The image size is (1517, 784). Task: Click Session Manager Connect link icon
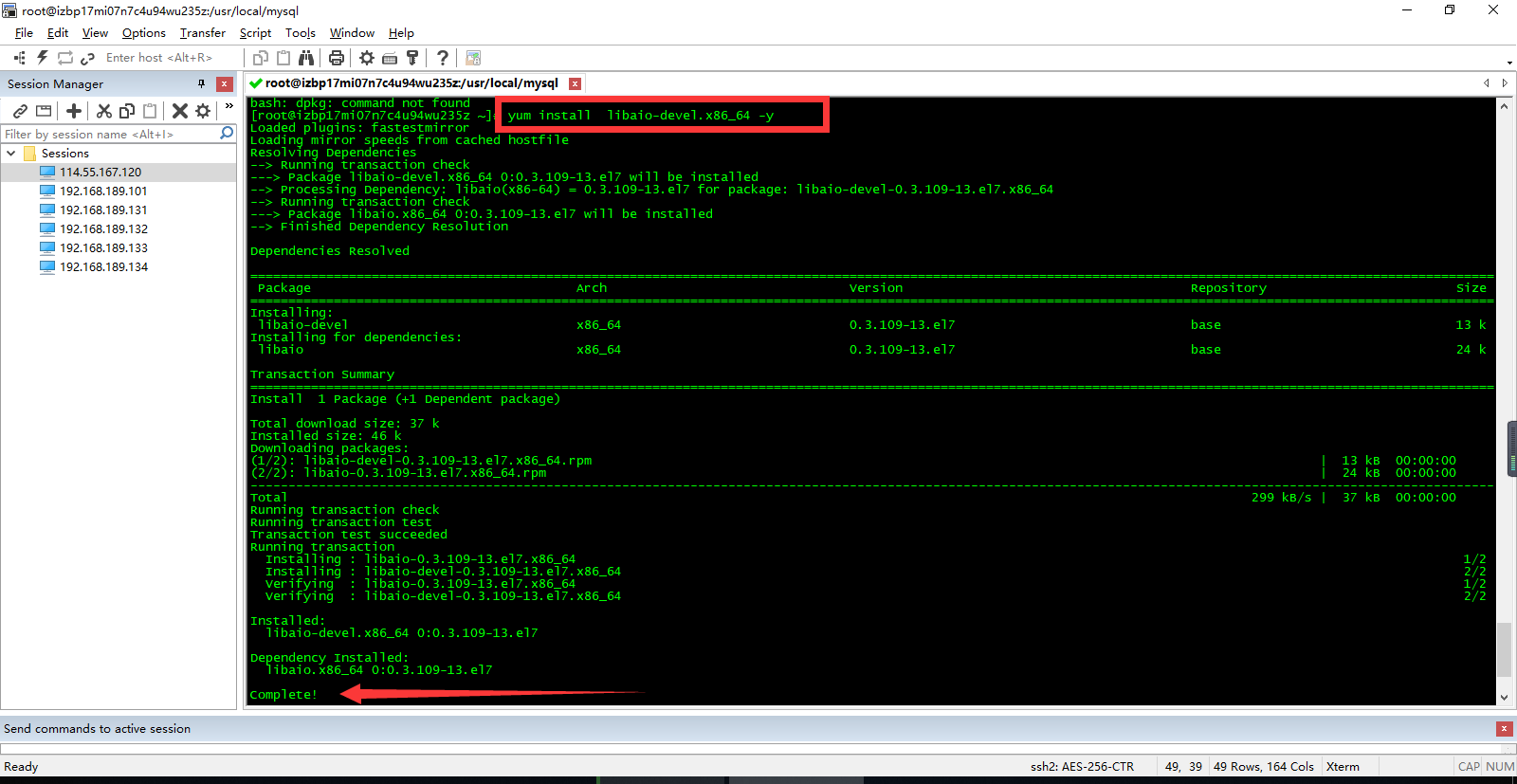point(20,111)
